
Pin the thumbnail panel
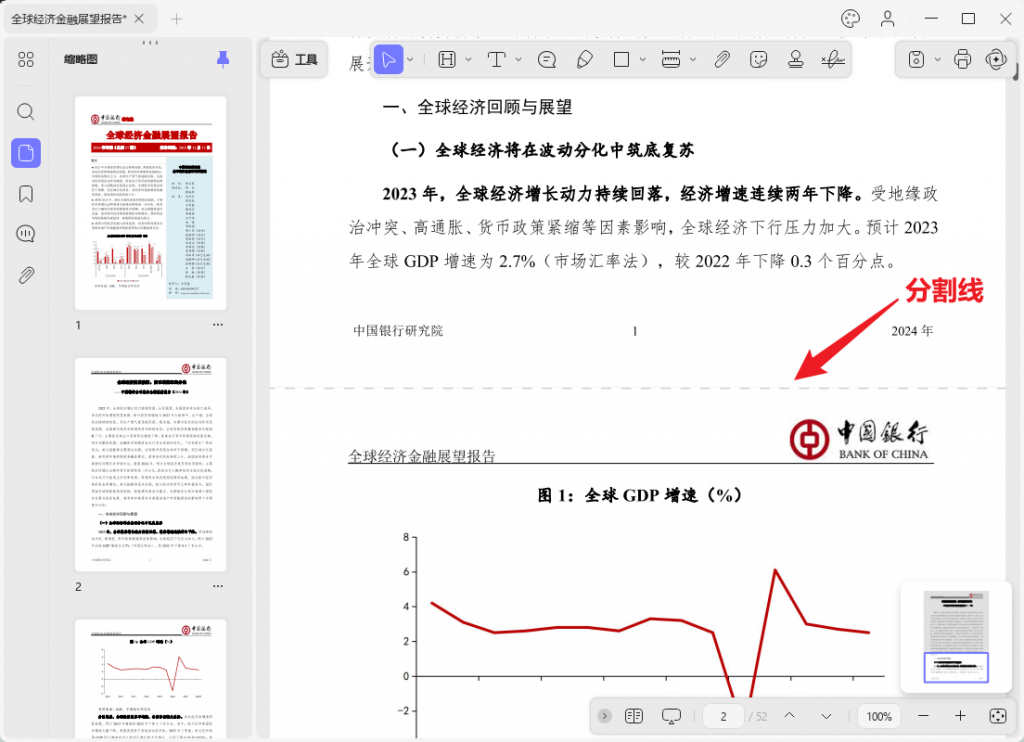click(x=223, y=59)
